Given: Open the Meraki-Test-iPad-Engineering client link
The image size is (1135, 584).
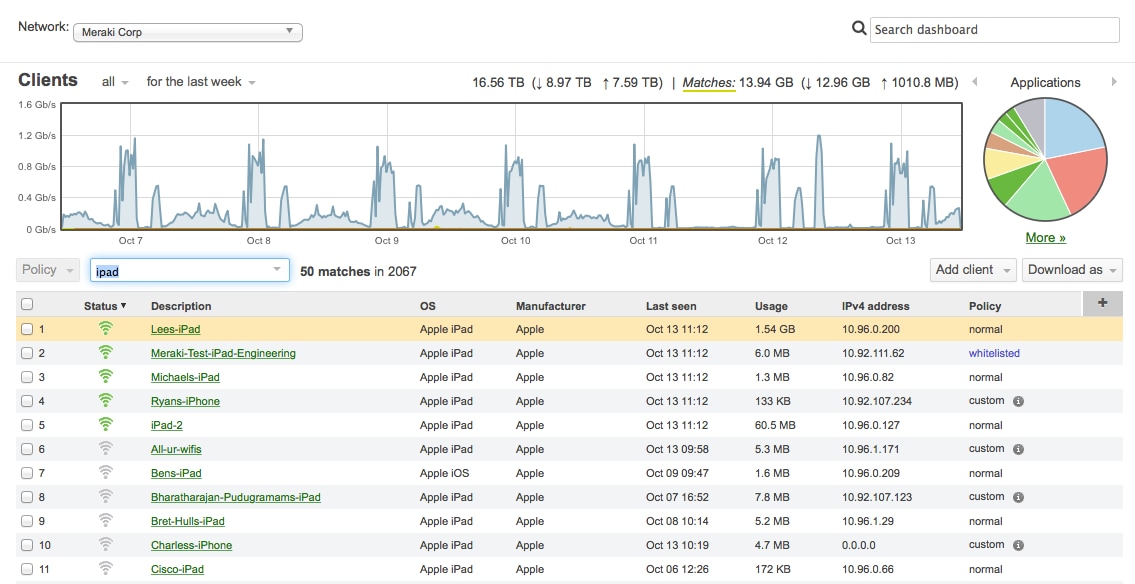Looking at the screenshot, I should click(x=223, y=353).
